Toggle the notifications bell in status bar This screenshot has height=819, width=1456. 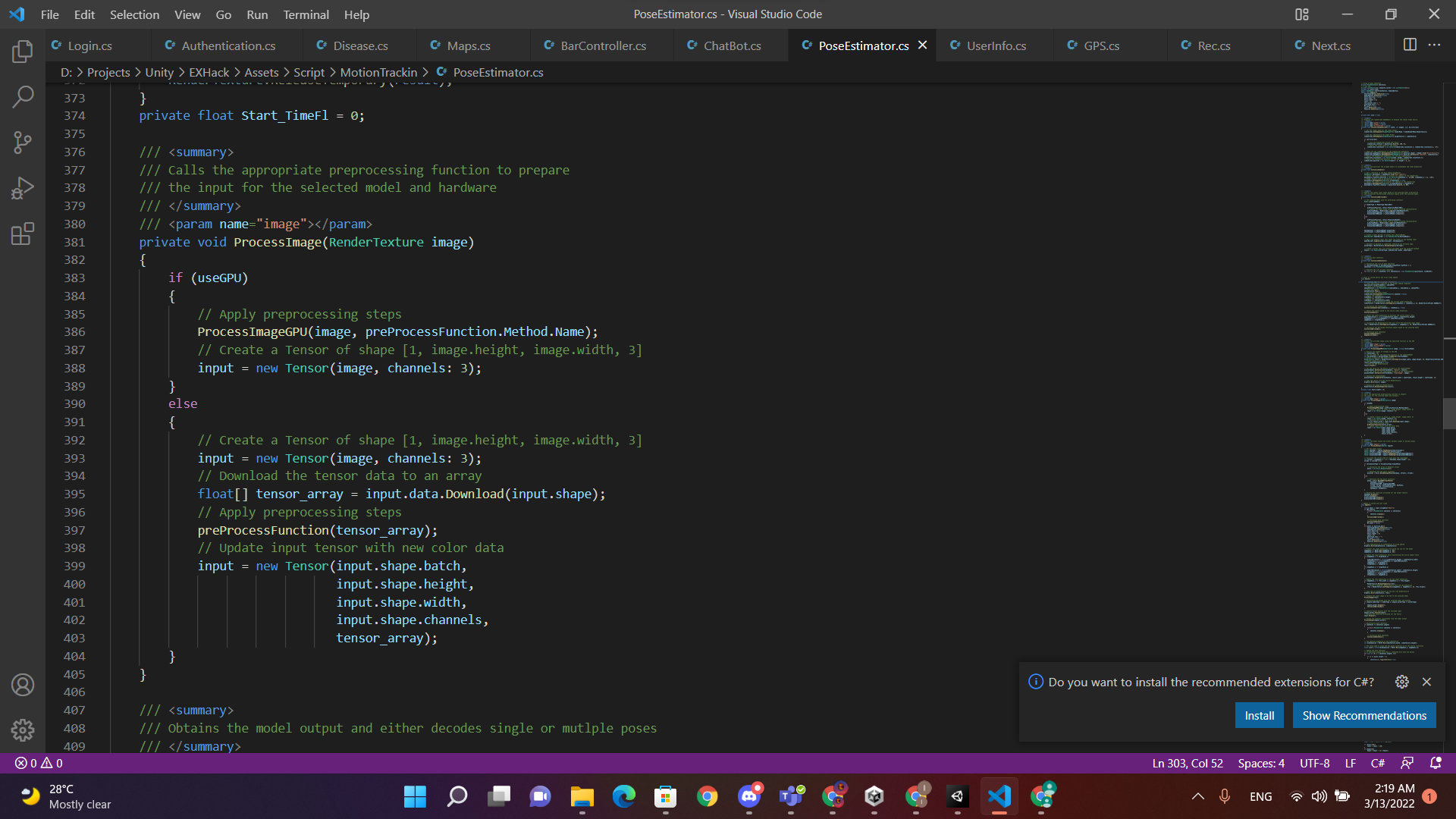click(1436, 763)
